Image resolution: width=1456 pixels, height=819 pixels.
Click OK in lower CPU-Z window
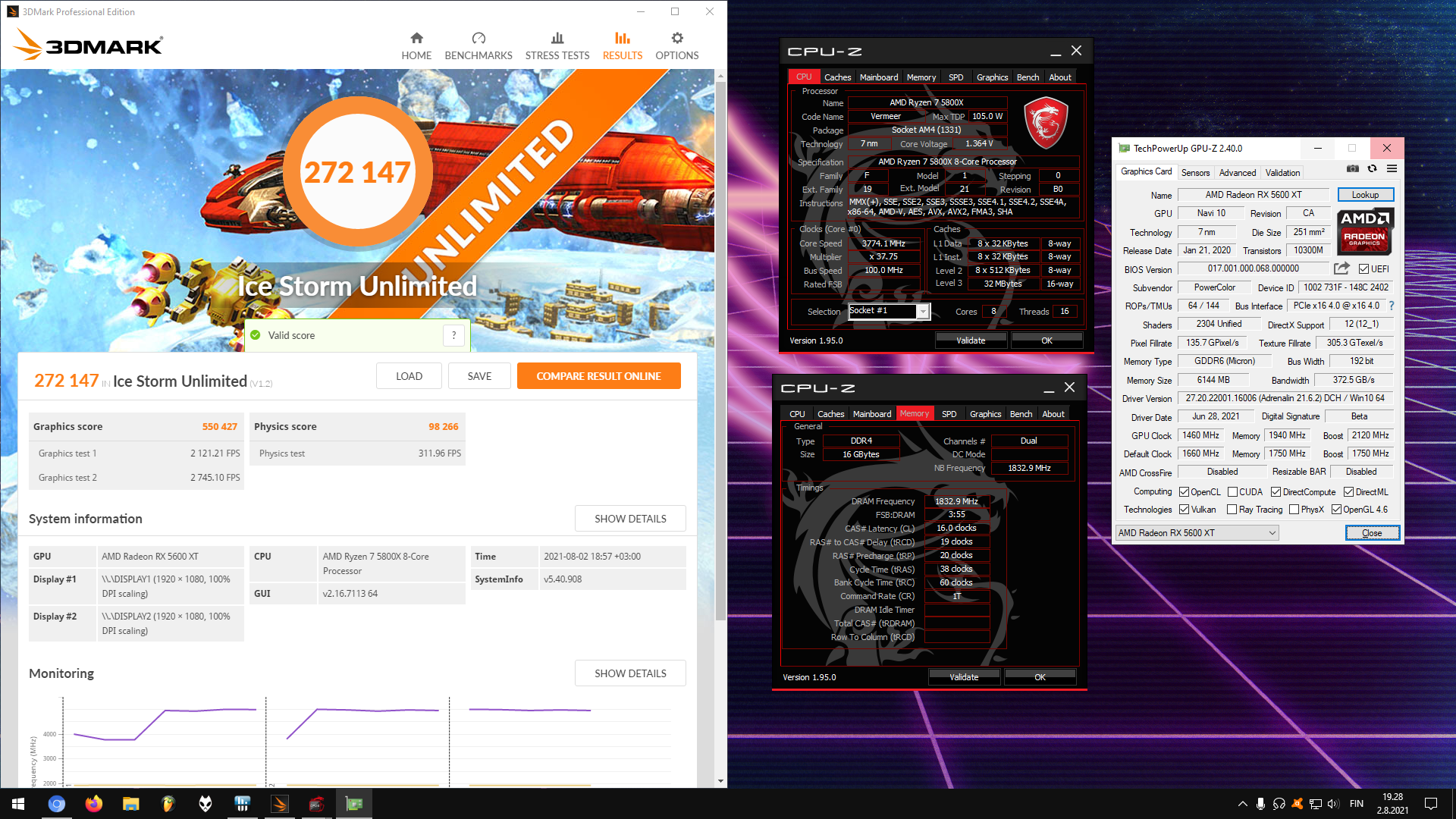pyautogui.click(x=1040, y=677)
